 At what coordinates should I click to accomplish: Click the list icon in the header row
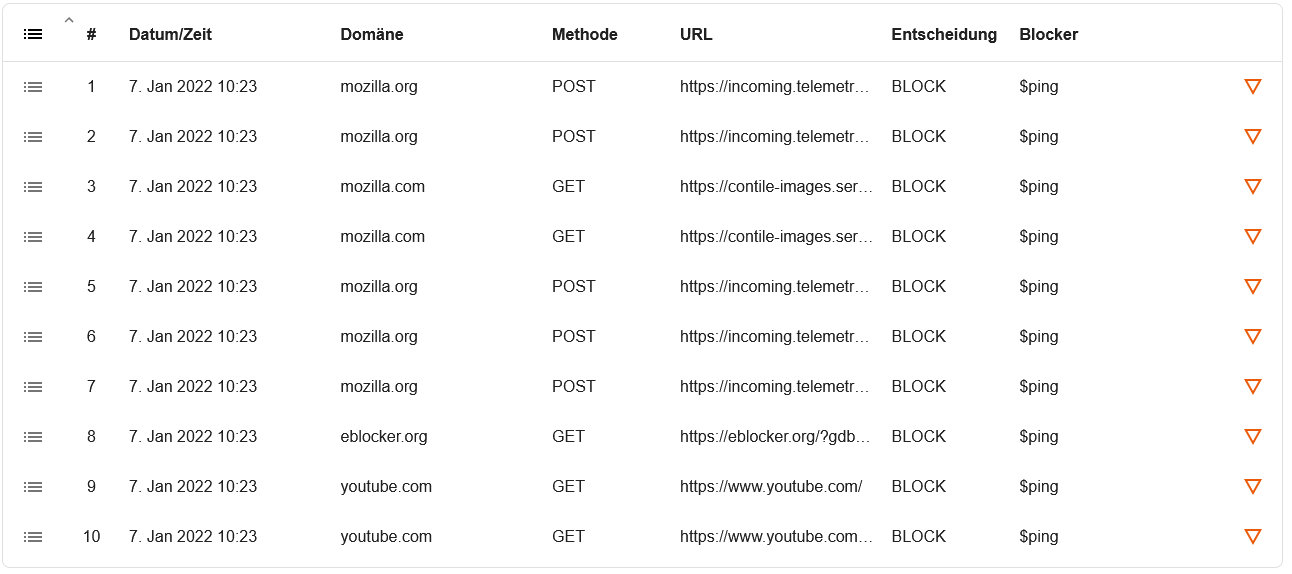click(x=33, y=34)
